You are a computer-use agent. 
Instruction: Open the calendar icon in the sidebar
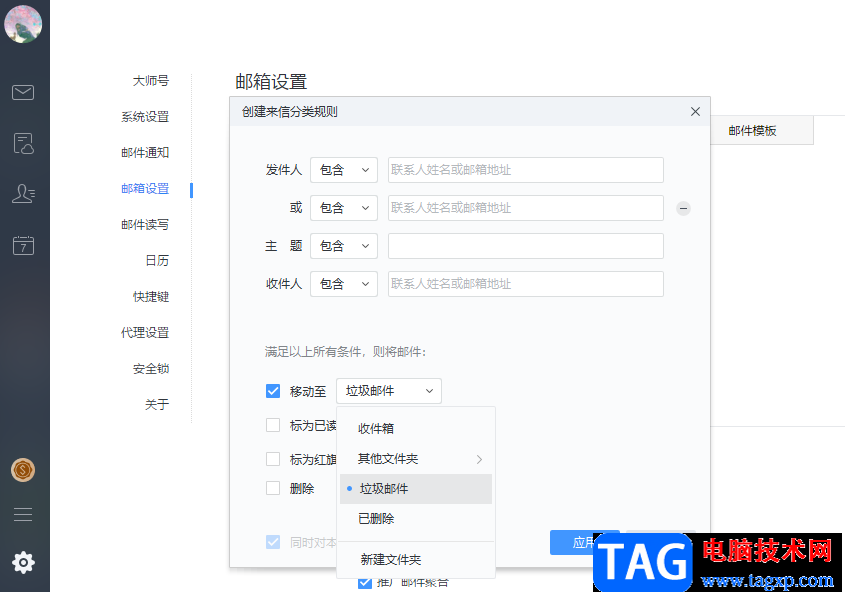(23, 245)
